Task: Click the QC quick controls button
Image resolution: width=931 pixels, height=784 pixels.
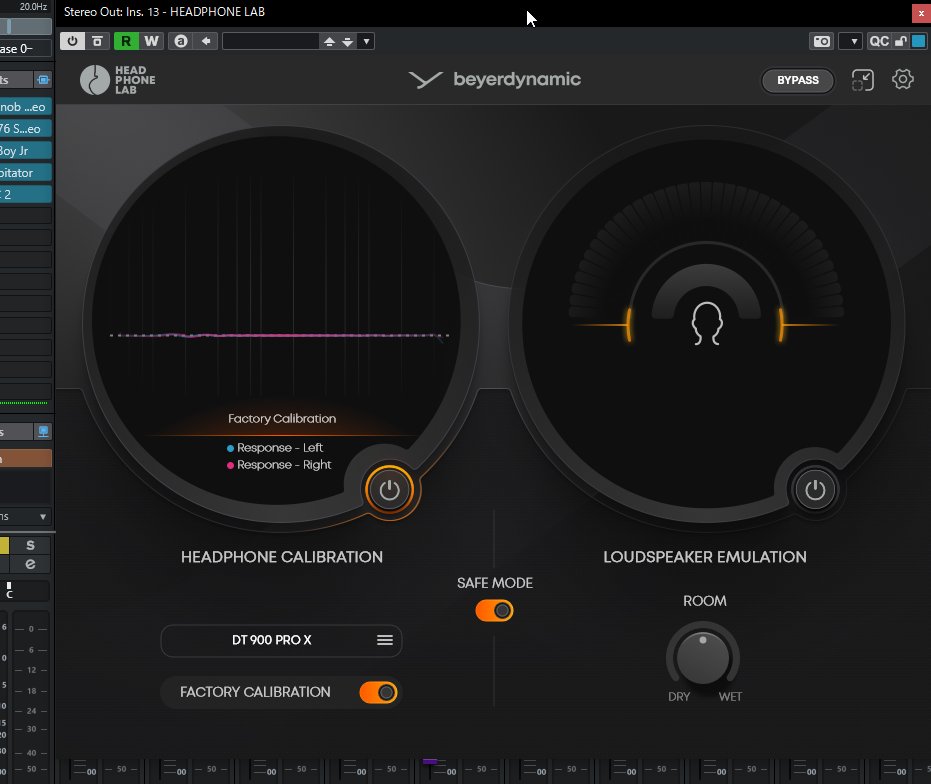Action: (x=879, y=41)
